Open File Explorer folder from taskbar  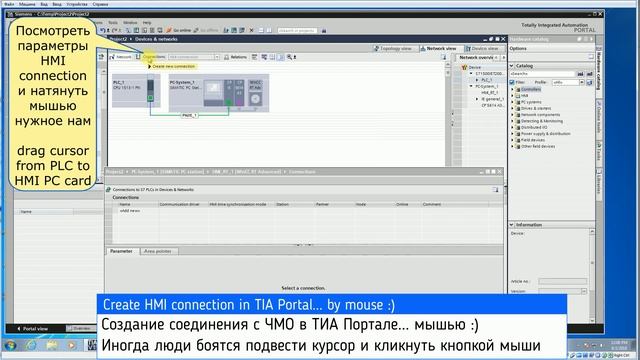tap(52, 345)
